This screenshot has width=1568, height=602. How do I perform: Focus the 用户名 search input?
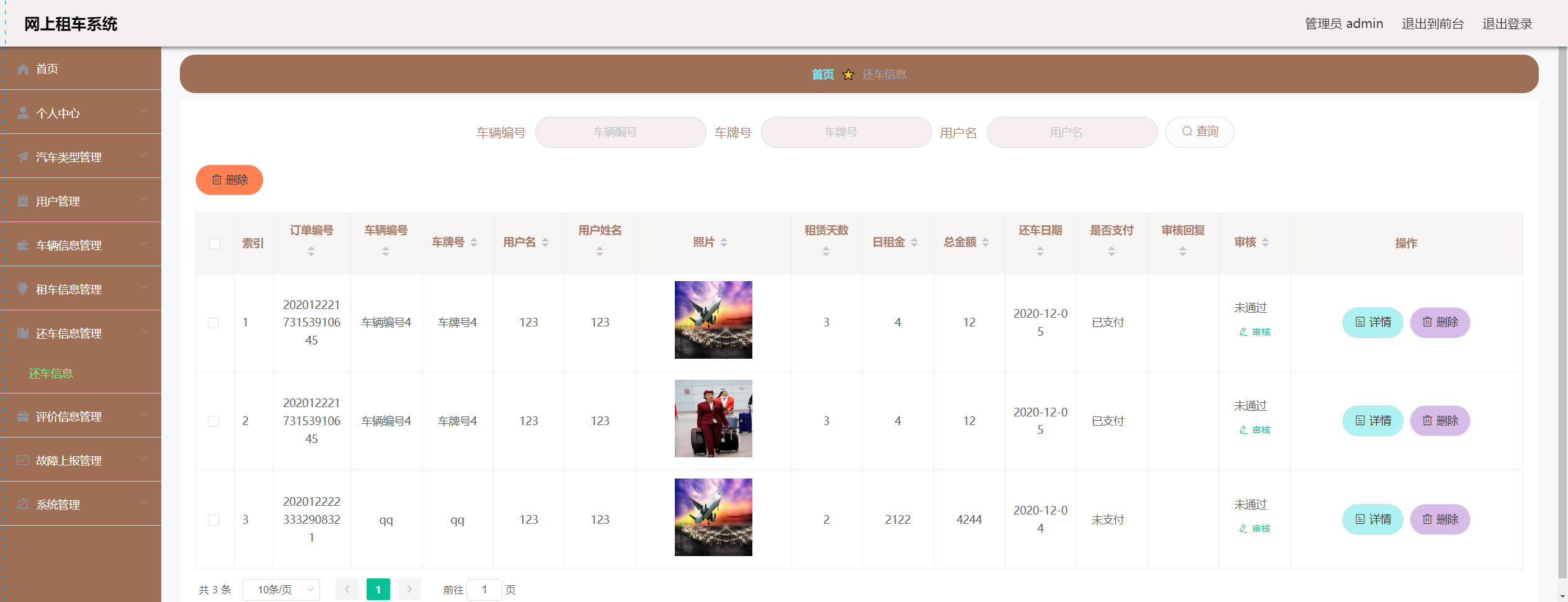1072,132
